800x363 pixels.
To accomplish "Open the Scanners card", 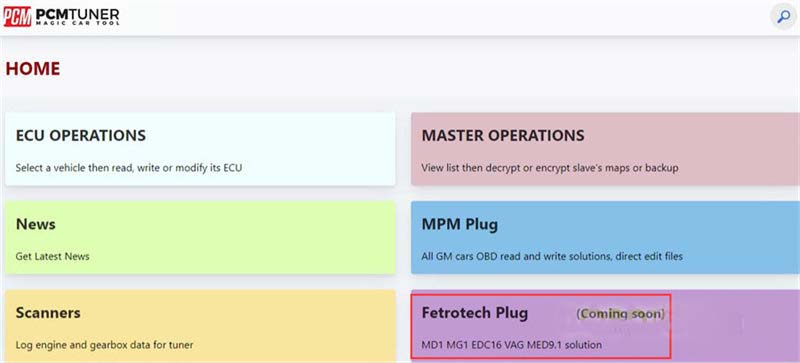I will tap(200, 326).
